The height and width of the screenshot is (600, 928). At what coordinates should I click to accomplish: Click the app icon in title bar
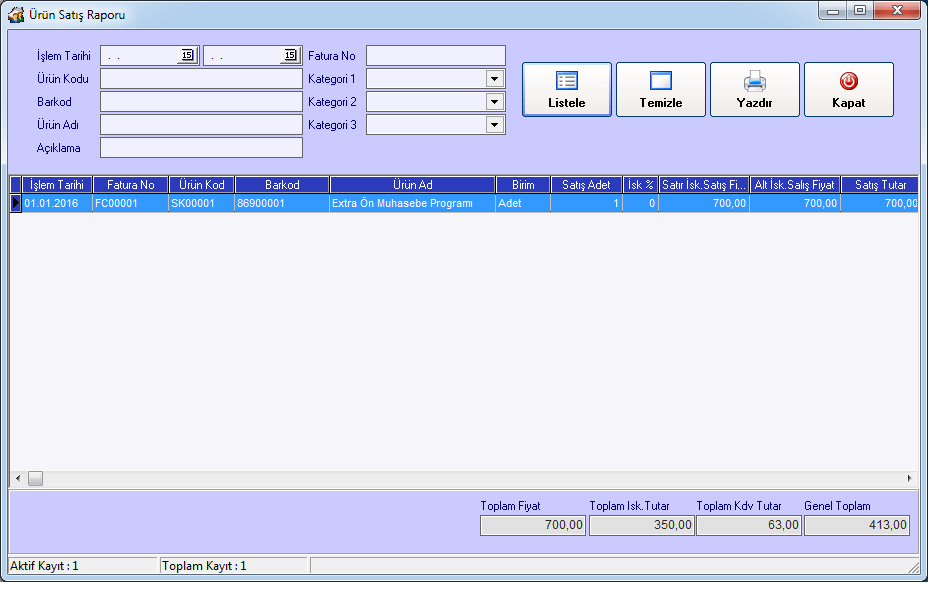(x=16, y=16)
